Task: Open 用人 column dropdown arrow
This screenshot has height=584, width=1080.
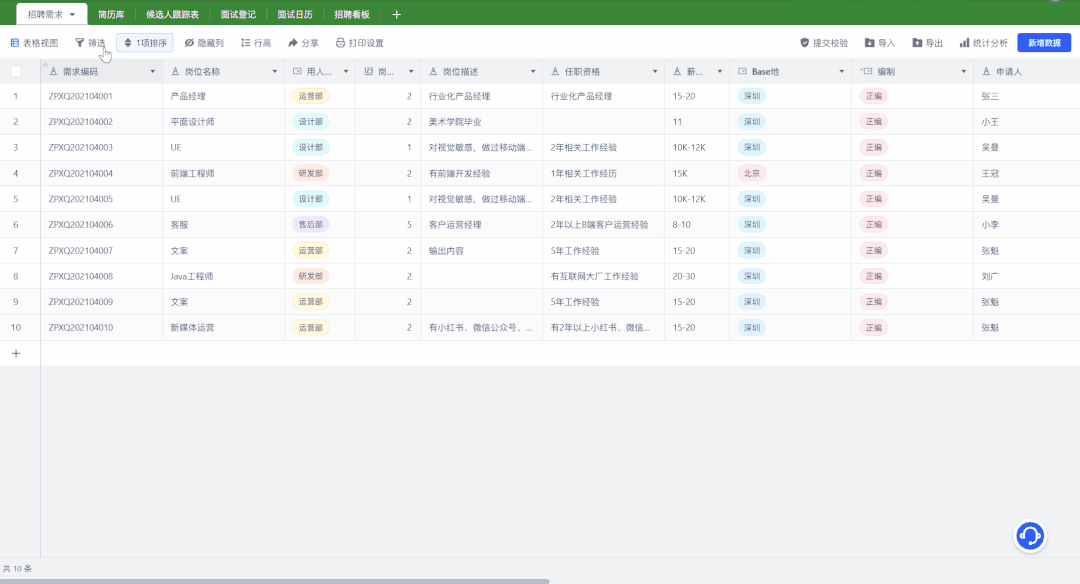Action: [x=346, y=72]
